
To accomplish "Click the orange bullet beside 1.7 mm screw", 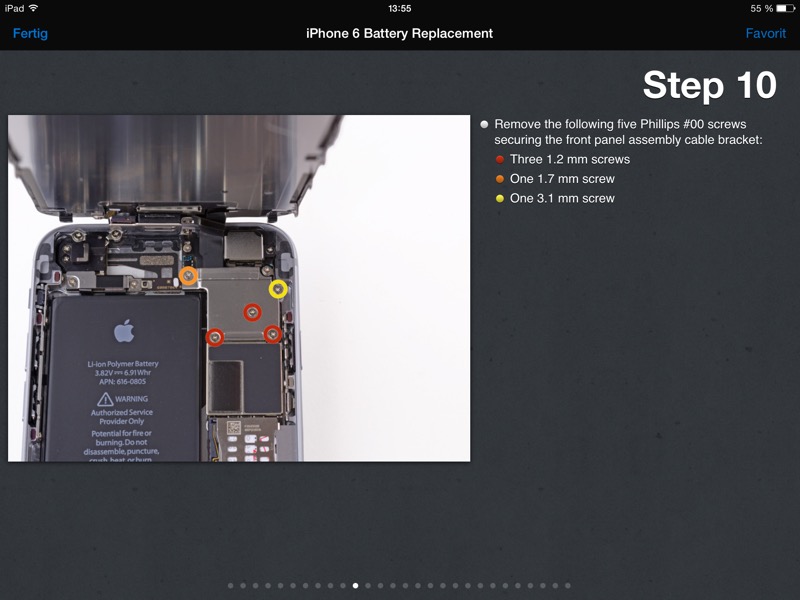I will coord(500,179).
